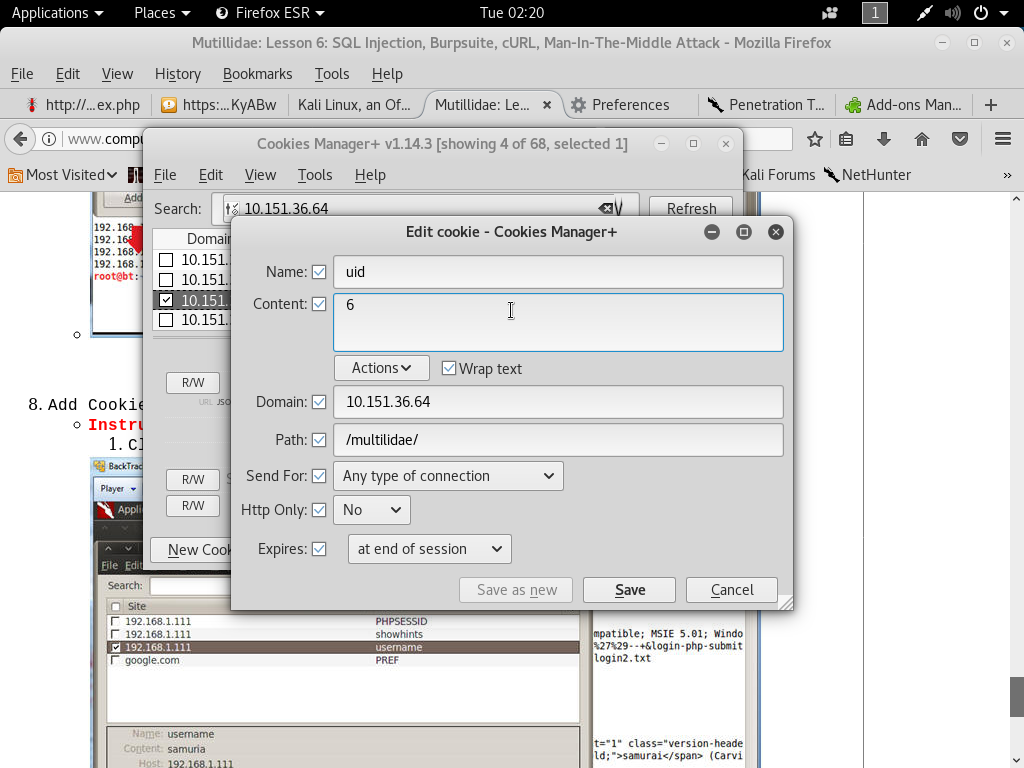Click the Firefox back arrow button
The width and height of the screenshot is (1024, 768).
pos(19,139)
